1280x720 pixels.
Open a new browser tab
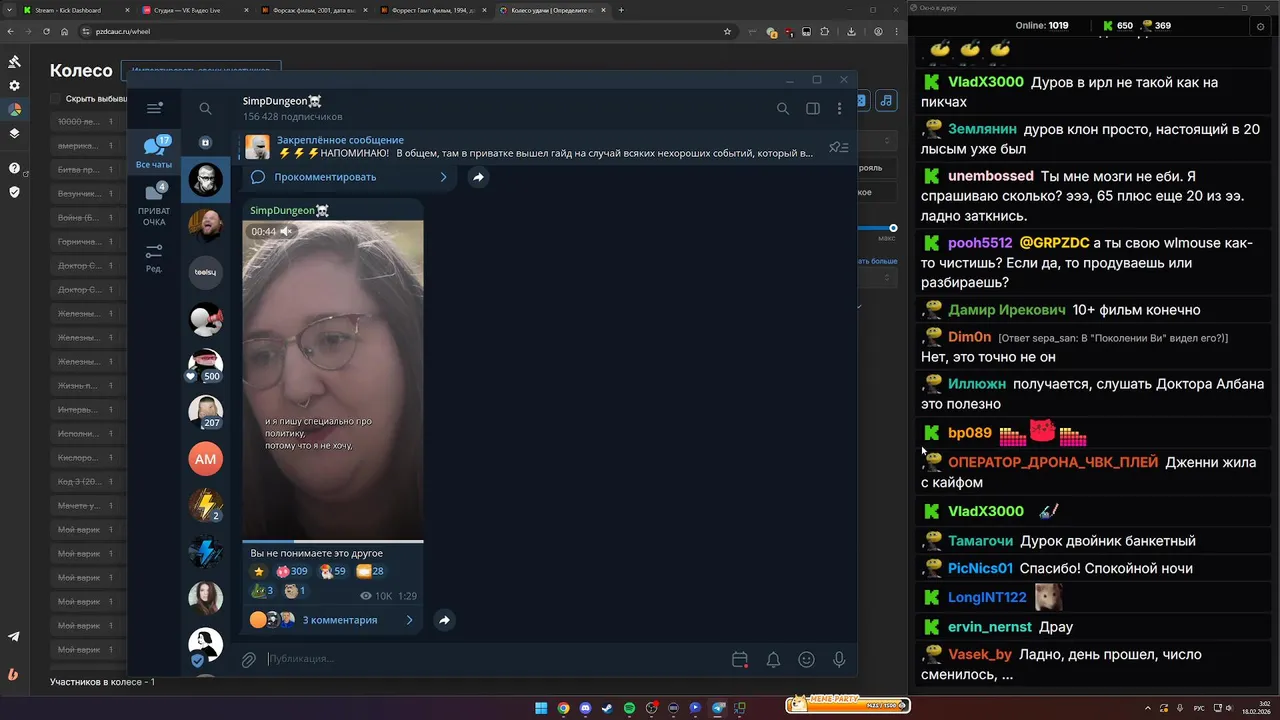click(621, 10)
